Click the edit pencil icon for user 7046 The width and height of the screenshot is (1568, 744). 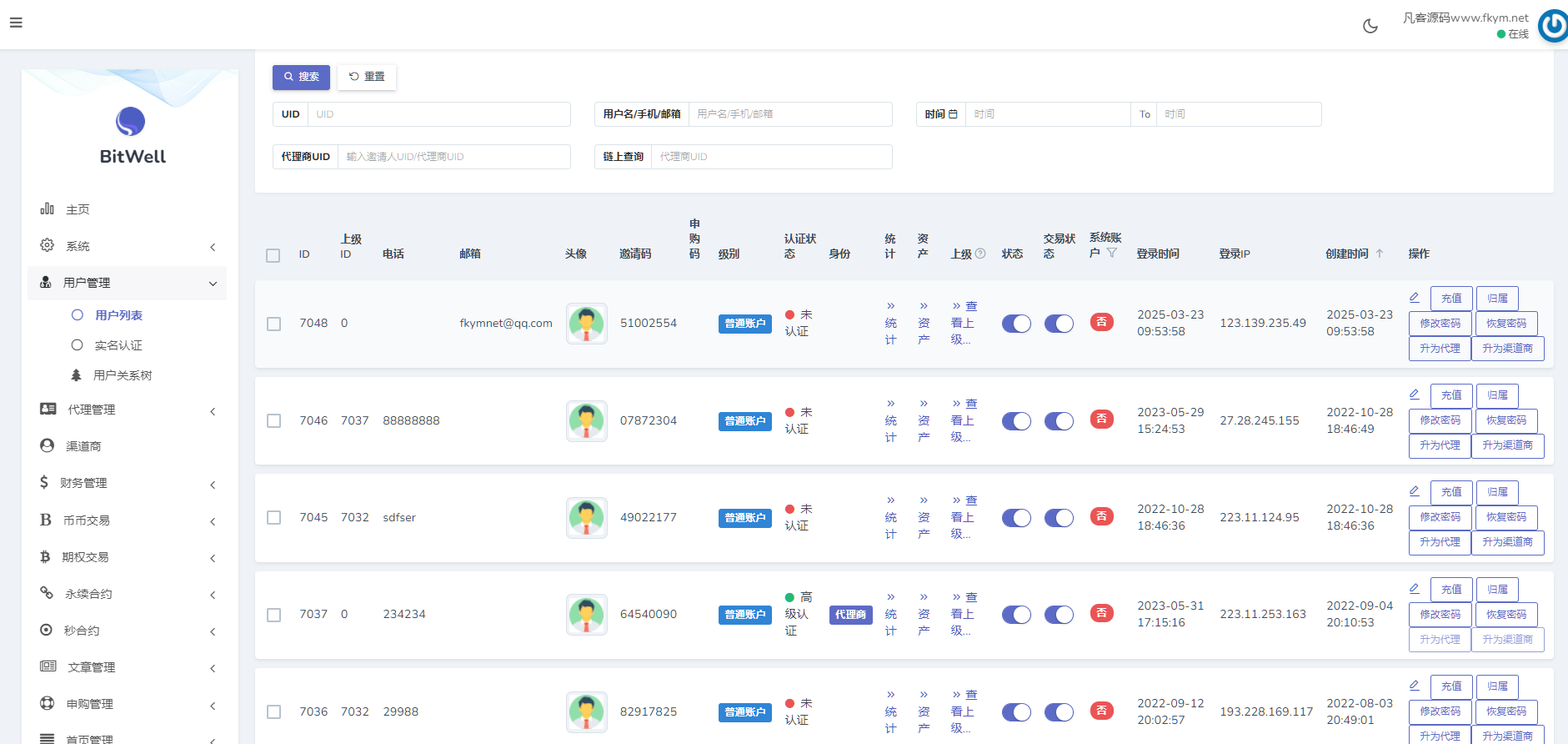tap(1415, 395)
